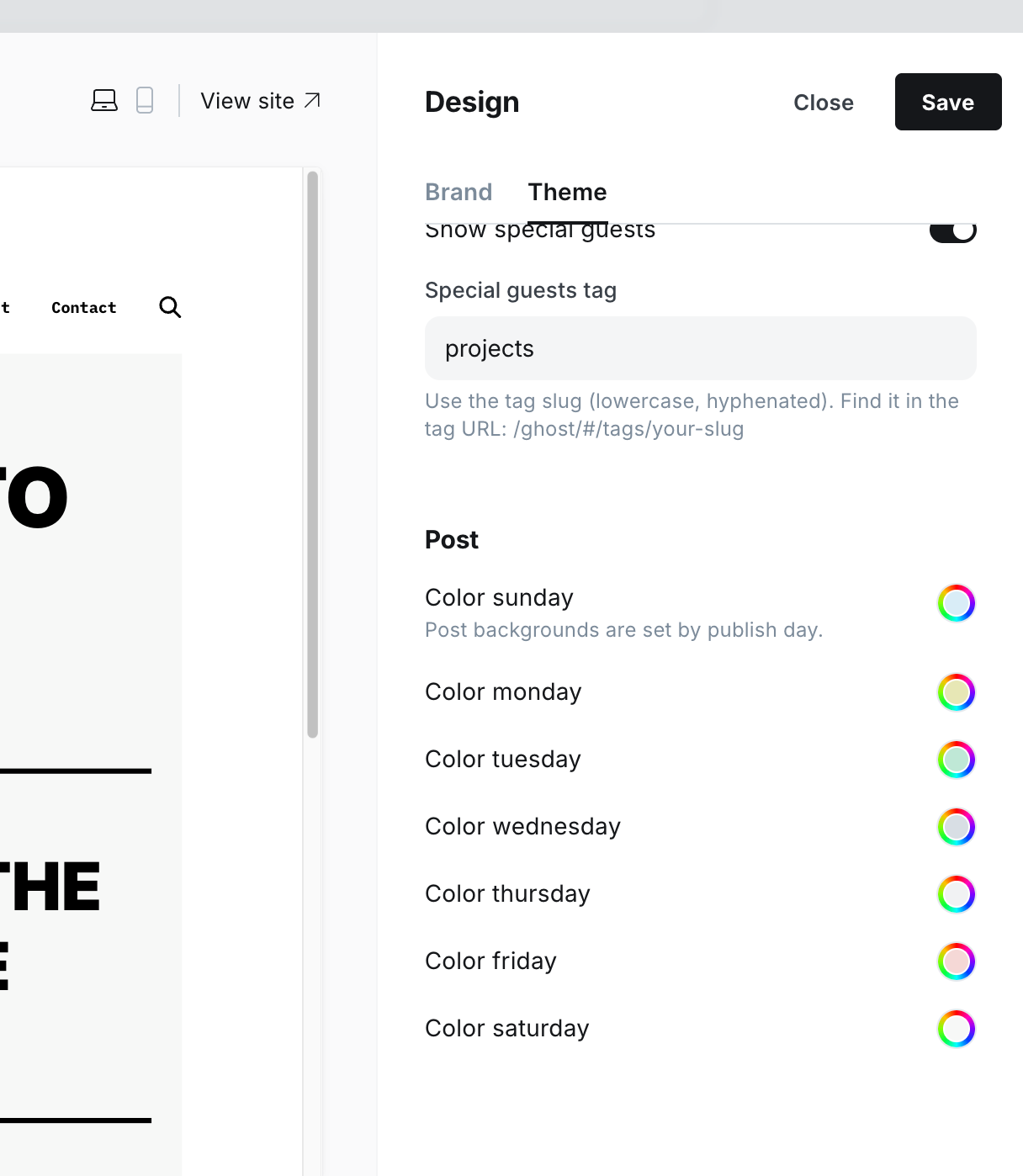Open Color sunday color picker

[x=956, y=603]
